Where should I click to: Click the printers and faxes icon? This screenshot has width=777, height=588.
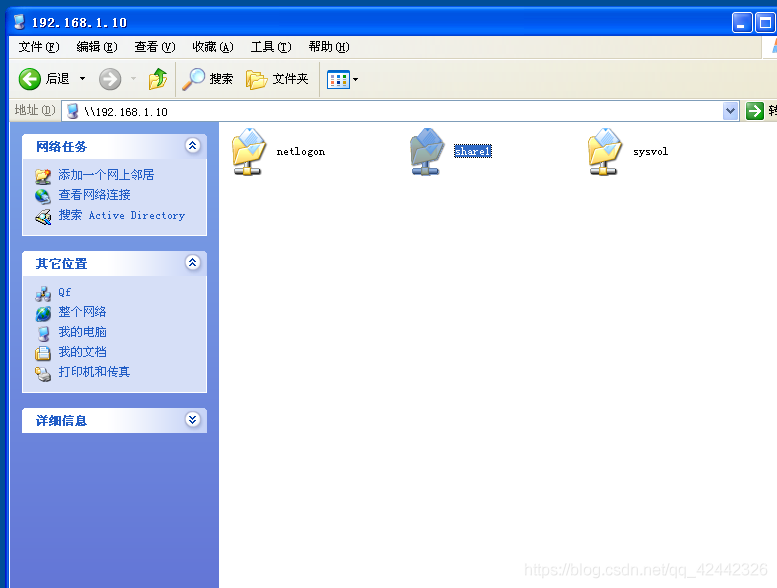coord(43,374)
